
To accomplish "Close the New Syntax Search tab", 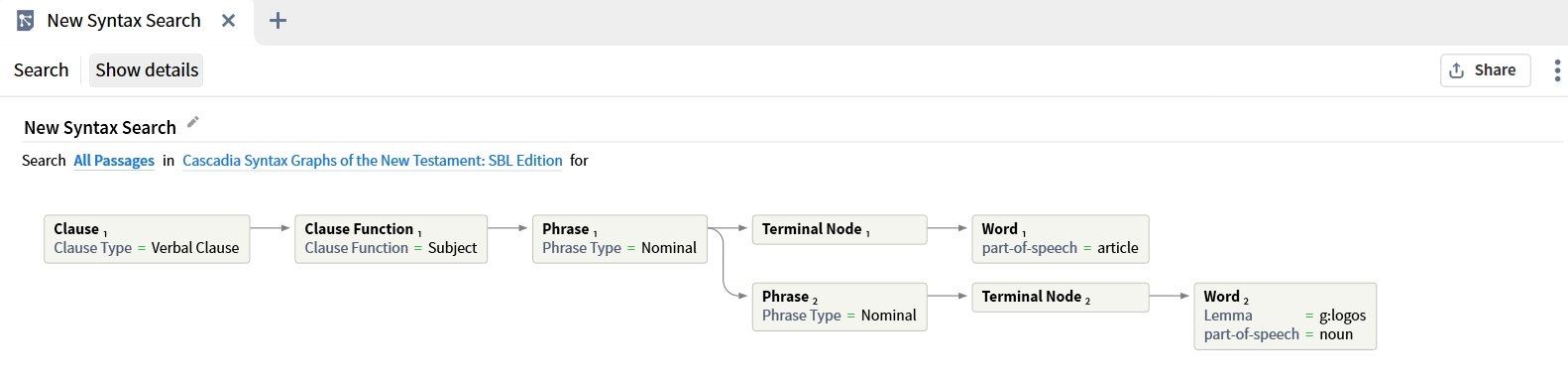I will (228, 21).
